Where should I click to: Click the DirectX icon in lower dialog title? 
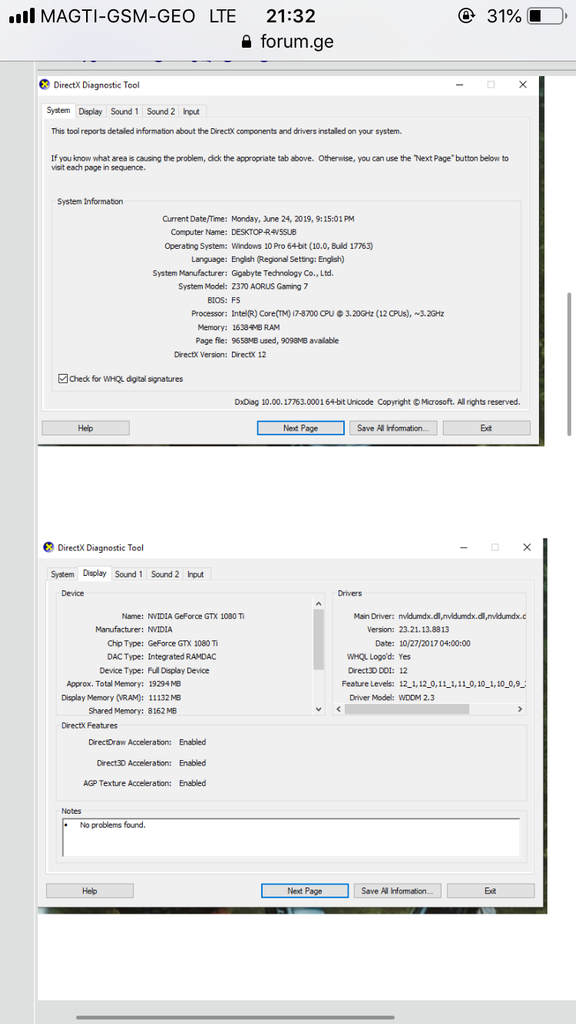click(x=49, y=547)
